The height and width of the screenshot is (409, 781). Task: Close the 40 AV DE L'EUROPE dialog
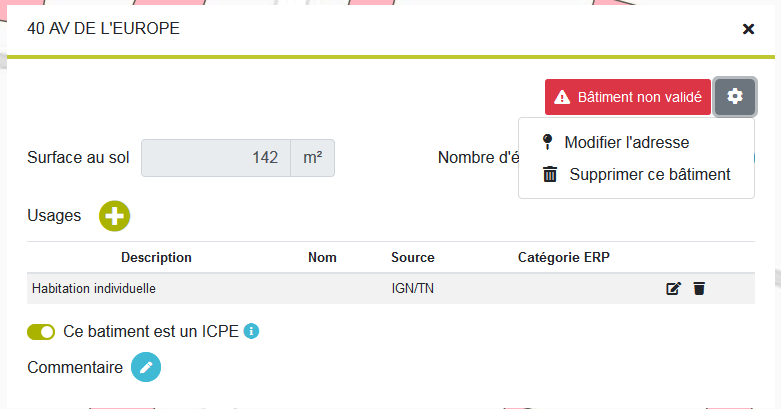[x=748, y=29]
